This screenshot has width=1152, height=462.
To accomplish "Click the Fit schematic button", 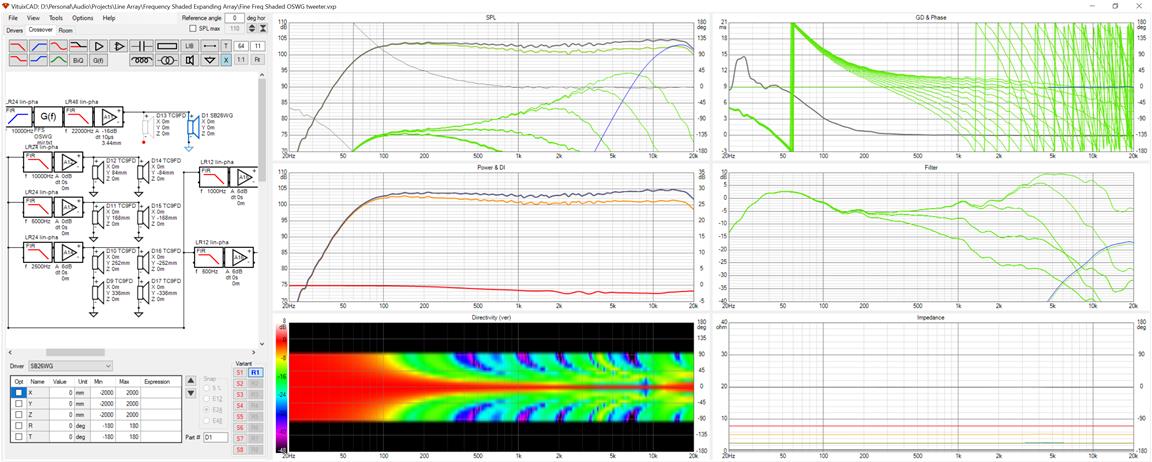I will point(257,59).
